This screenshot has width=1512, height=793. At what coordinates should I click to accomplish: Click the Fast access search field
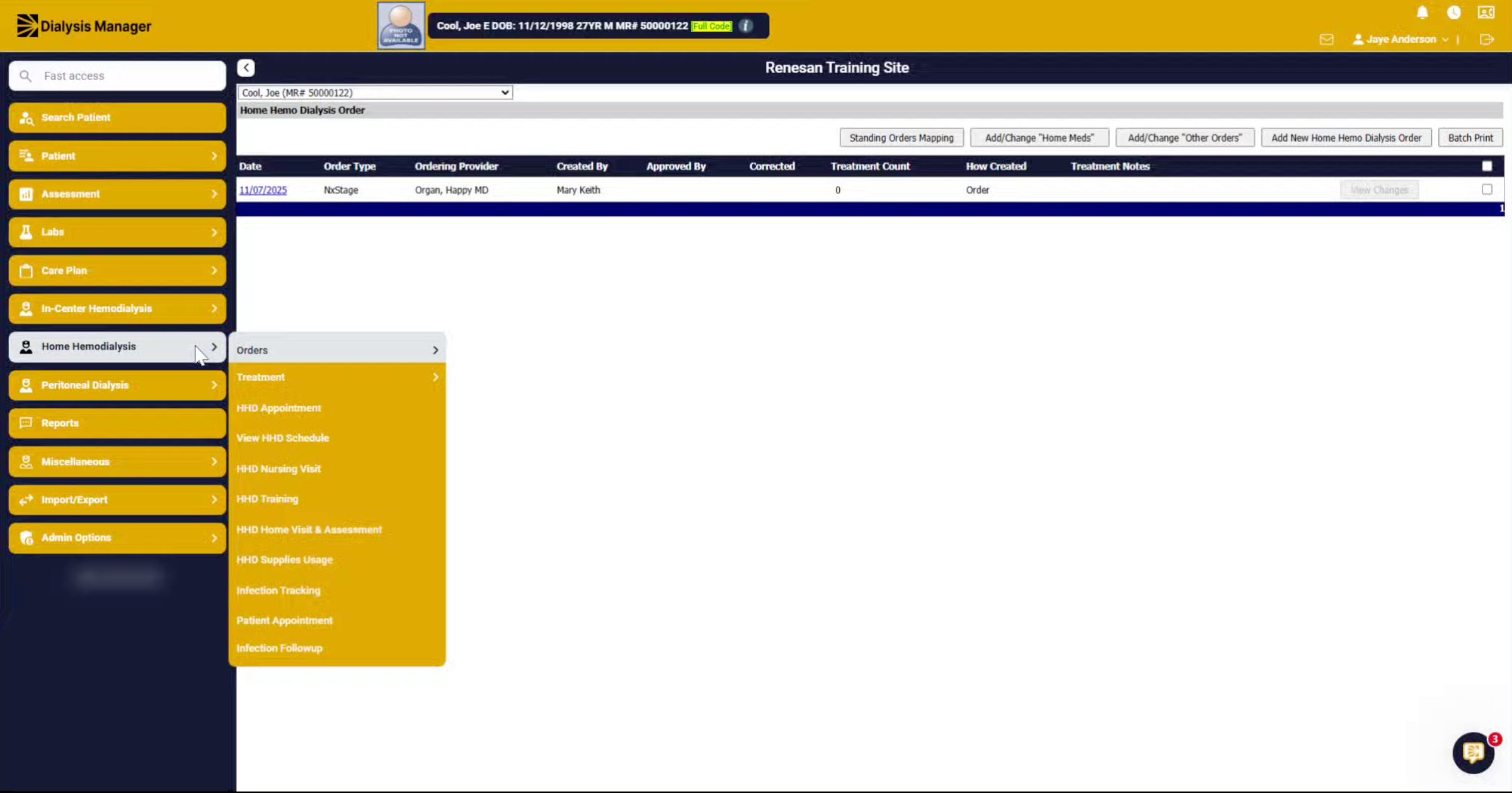(x=118, y=76)
